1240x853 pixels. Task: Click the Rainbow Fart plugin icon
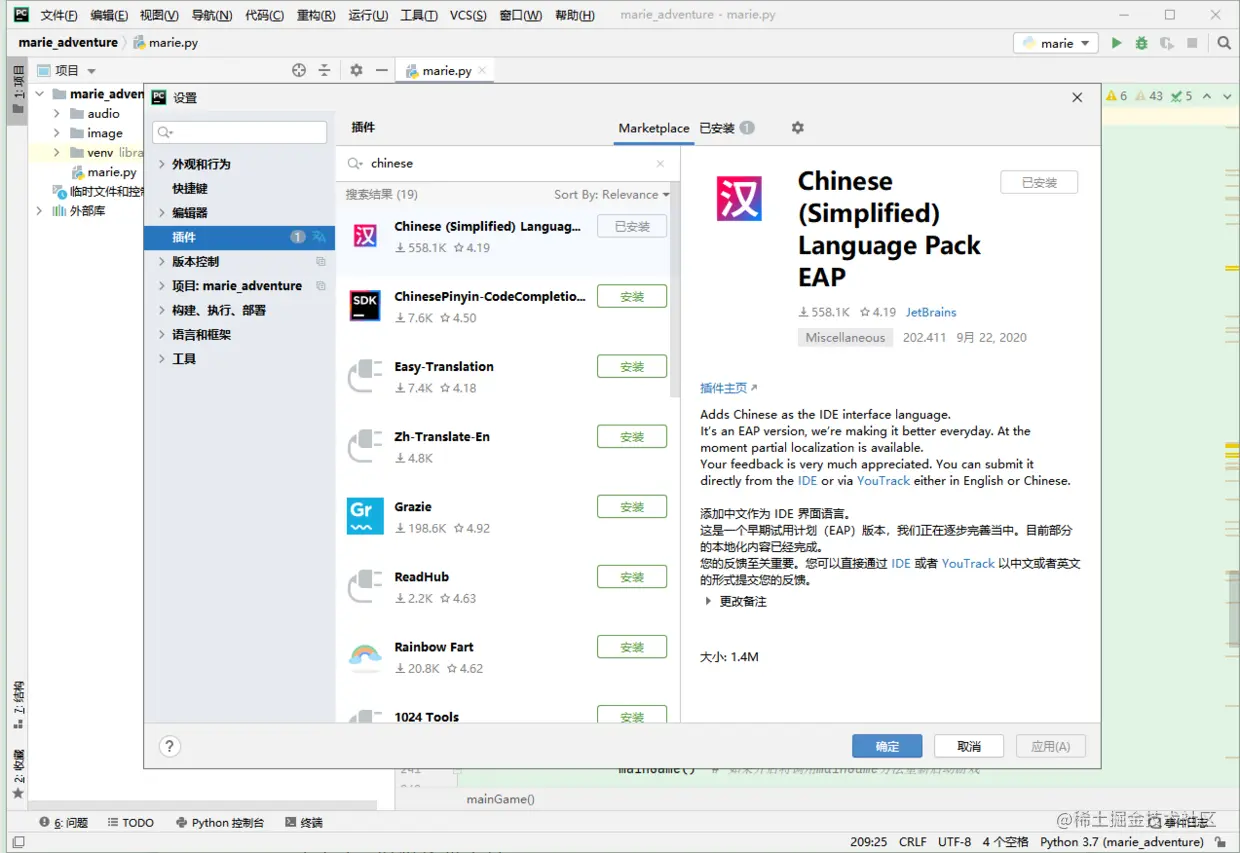coord(365,656)
